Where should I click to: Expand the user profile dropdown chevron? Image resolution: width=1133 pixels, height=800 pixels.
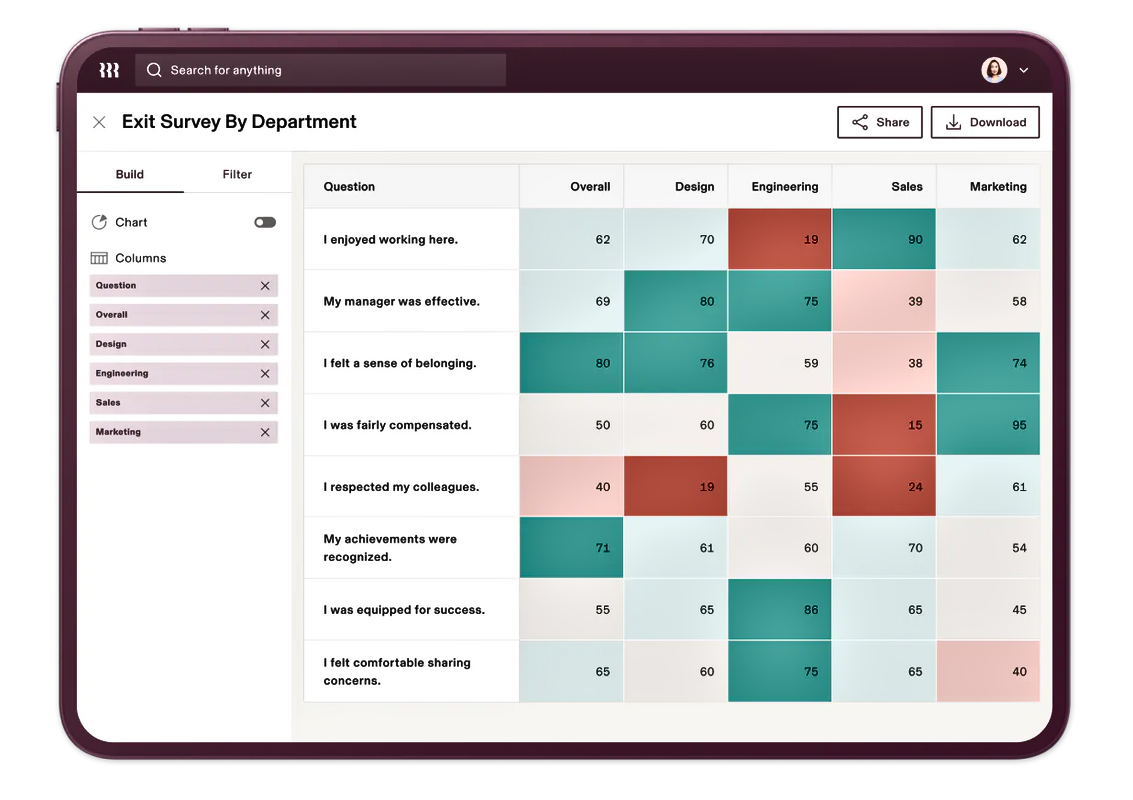pos(1023,70)
